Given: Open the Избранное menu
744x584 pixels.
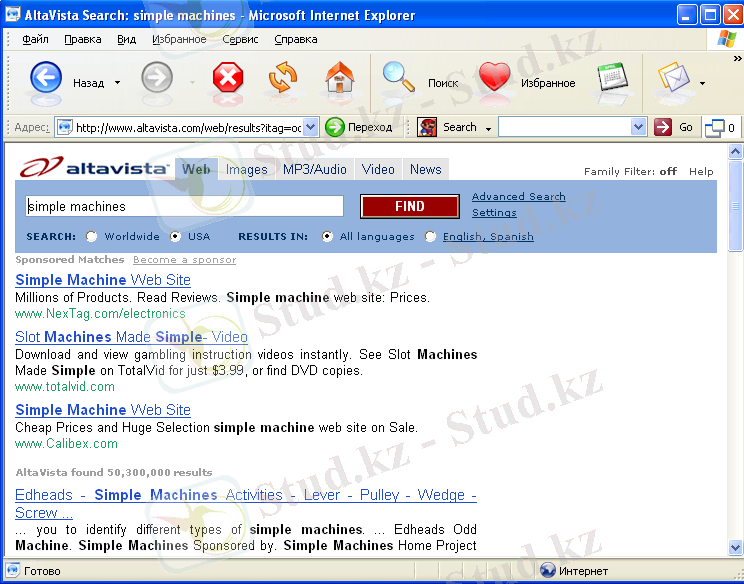Looking at the screenshot, I should (x=179, y=39).
